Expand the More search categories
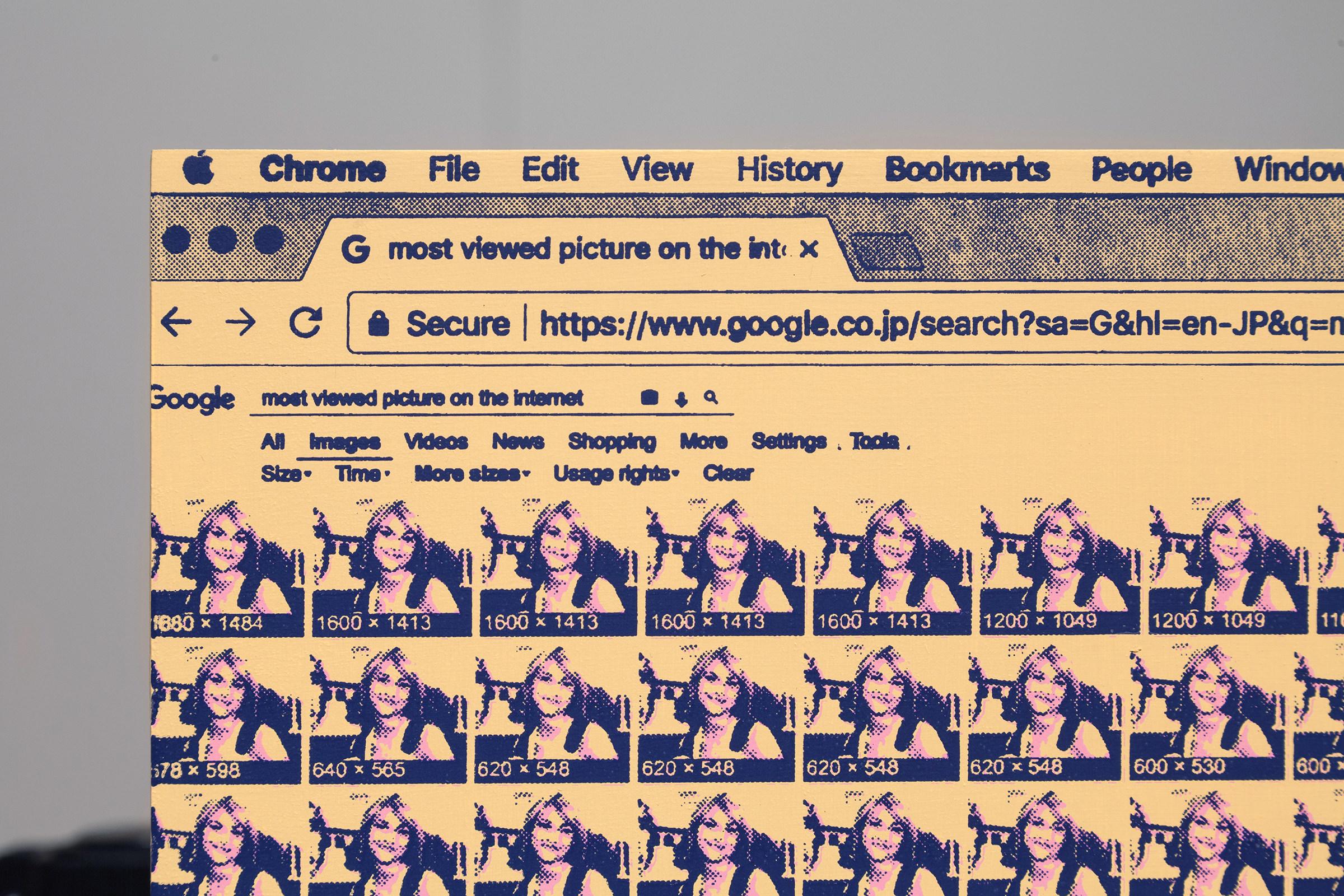 tap(703, 441)
